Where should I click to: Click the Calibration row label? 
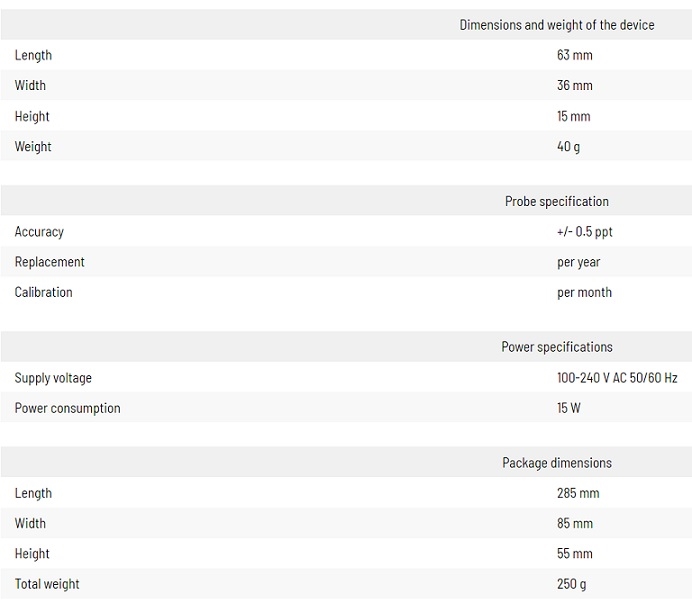[43, 293]
